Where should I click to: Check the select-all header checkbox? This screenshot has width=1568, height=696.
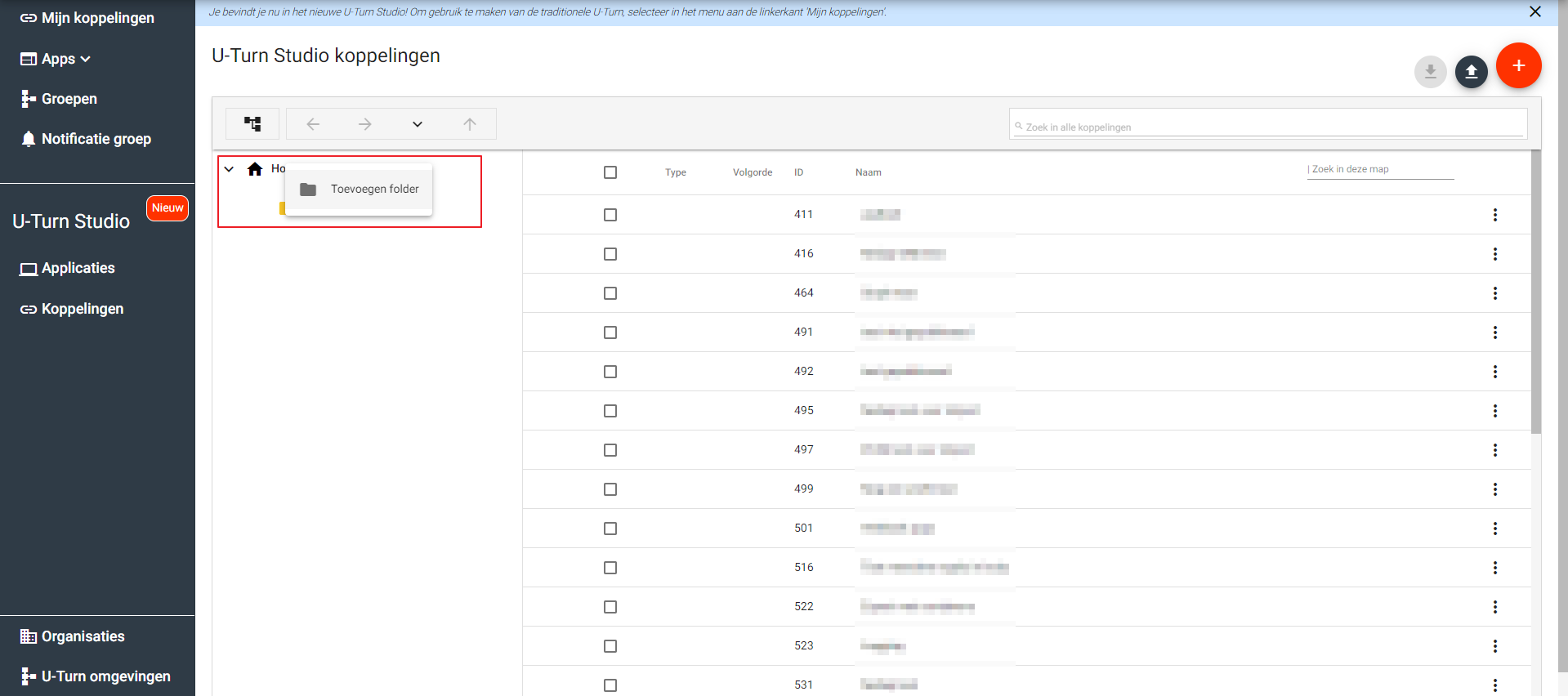[x=610, y=172]
